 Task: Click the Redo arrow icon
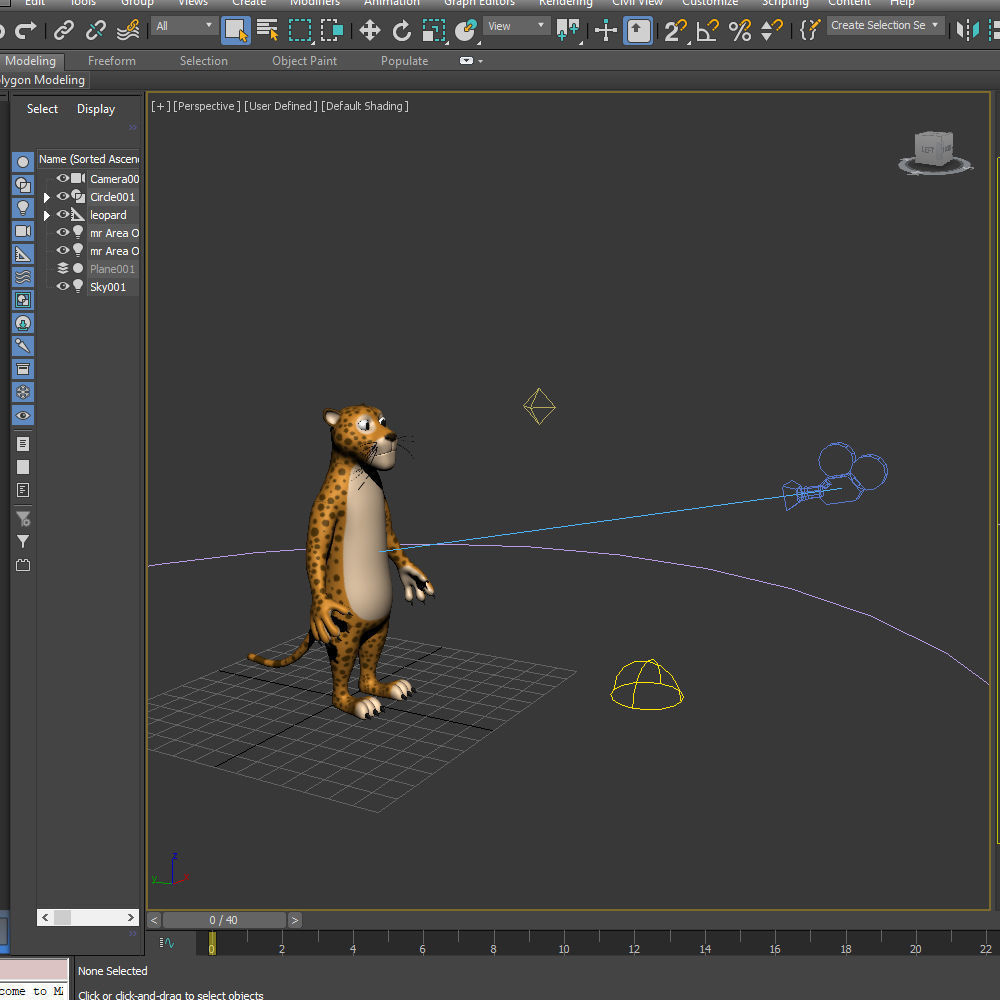coord(25,29)
